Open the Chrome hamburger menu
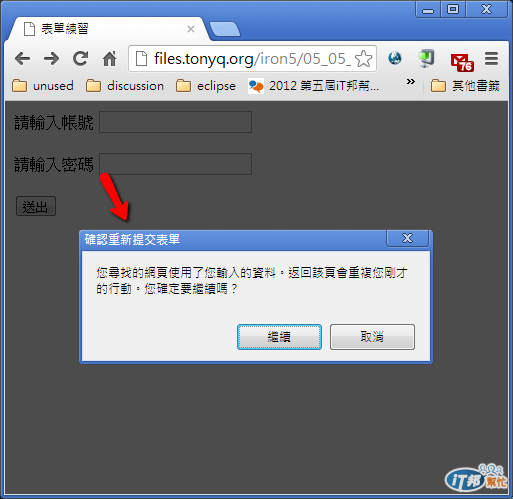513x499 pixels. pos(491,59)
